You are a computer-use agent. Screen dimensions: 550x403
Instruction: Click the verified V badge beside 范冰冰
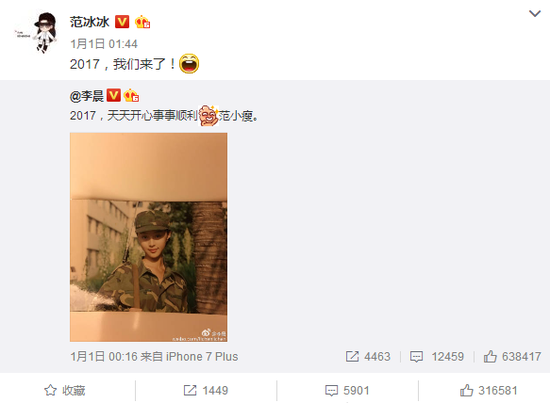[122, 22]
